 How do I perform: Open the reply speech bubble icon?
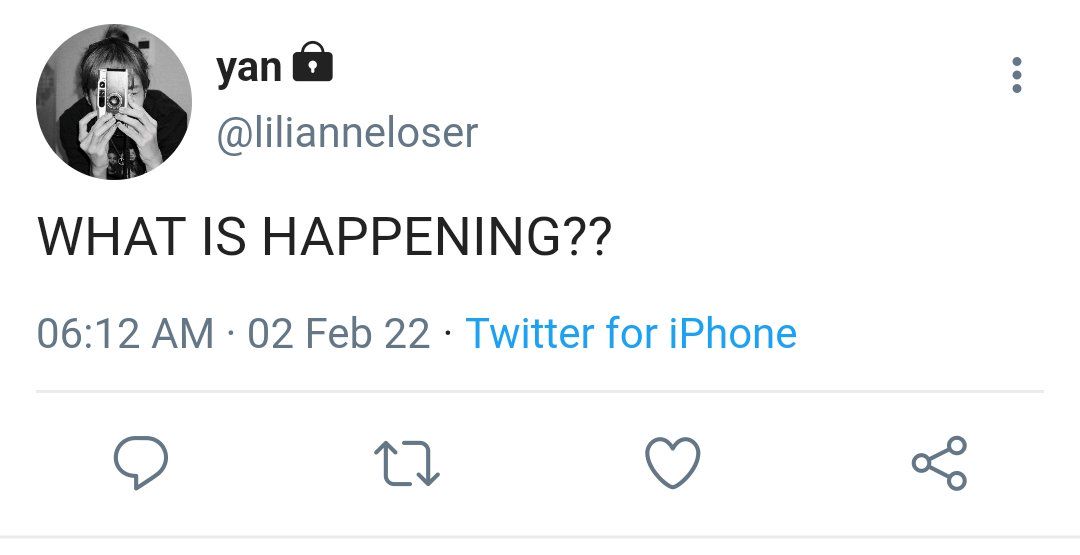(x=141, y=463)
